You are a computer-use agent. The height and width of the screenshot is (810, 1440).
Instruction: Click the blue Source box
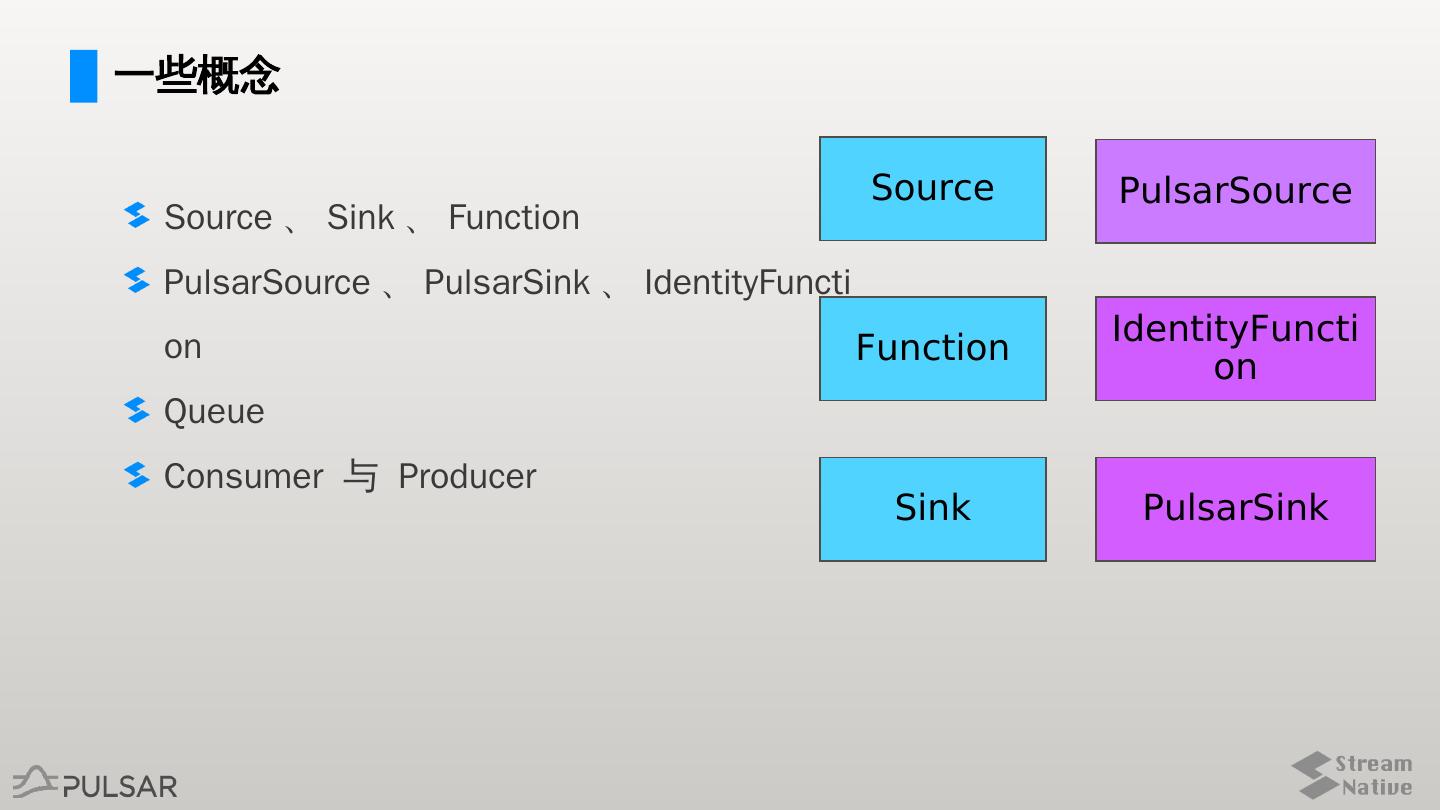click(932, 189)
